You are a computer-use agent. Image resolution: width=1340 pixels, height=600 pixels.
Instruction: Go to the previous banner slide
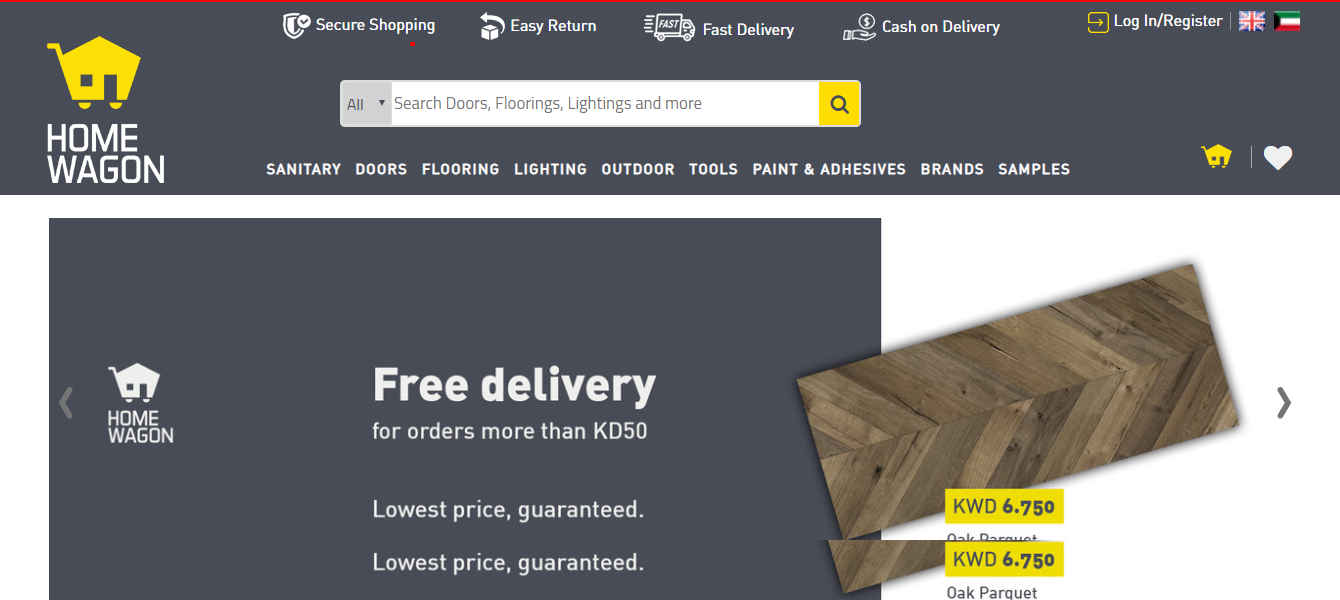[x=66, y=402]
